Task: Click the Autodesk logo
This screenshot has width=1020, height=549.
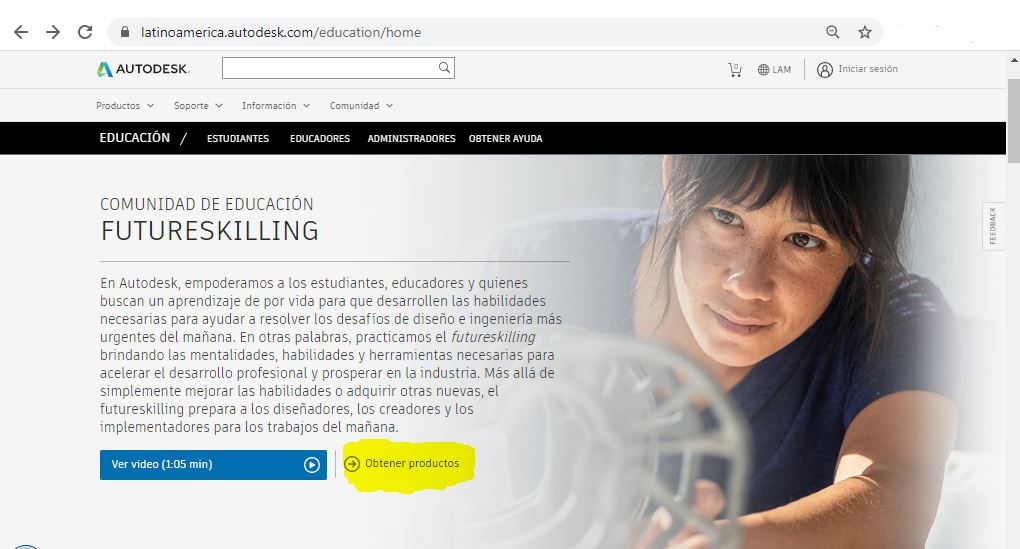Action: point(143,69)
